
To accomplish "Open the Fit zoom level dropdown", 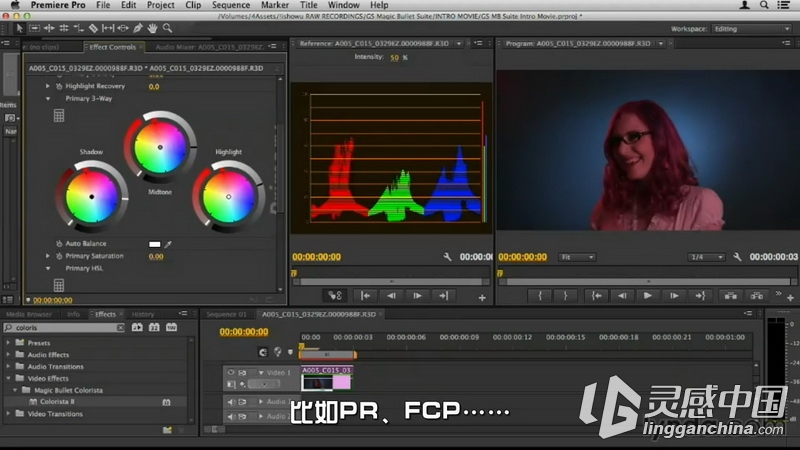I will (577, 257).
